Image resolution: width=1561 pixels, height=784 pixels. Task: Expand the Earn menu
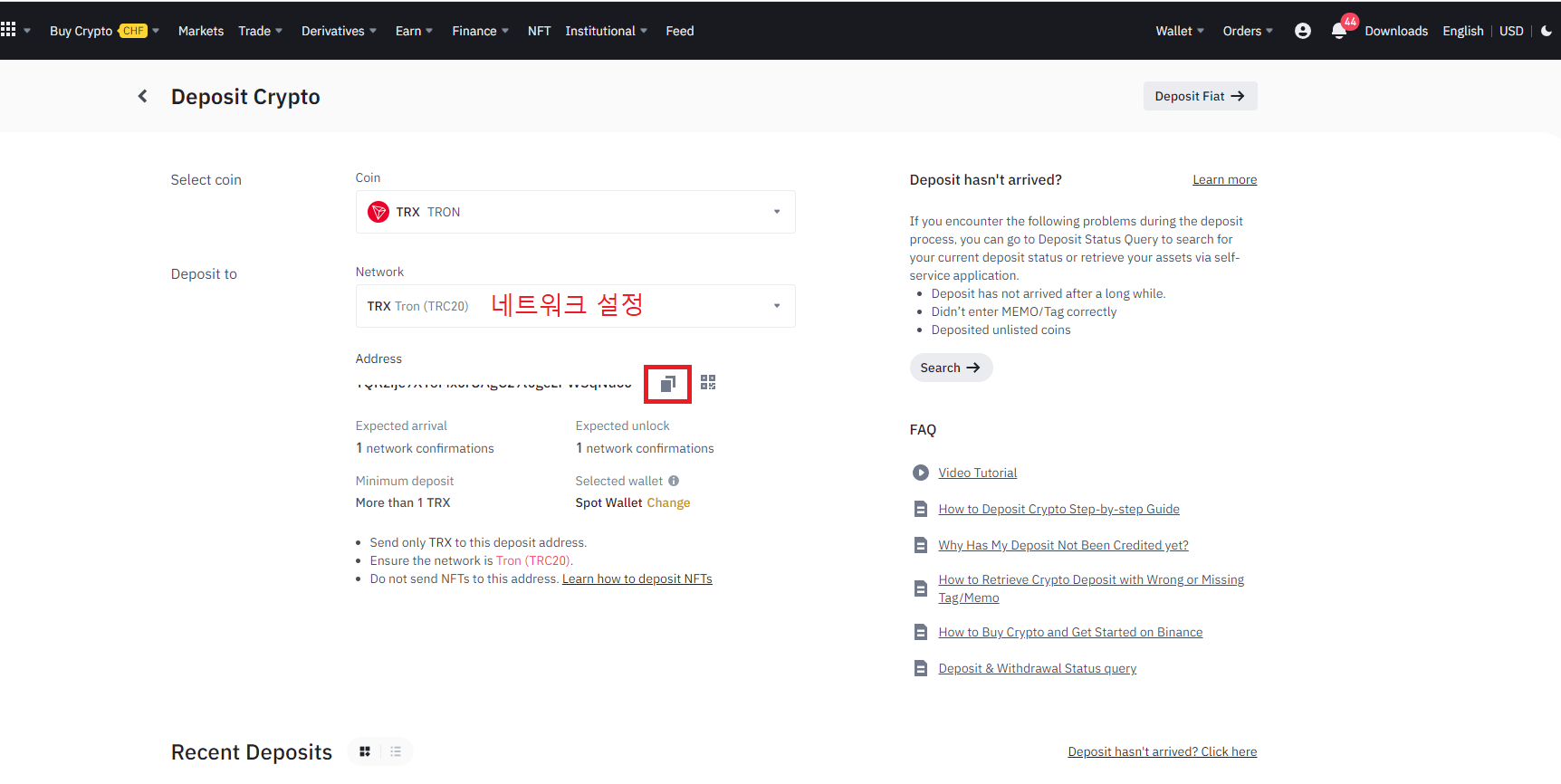415,31
